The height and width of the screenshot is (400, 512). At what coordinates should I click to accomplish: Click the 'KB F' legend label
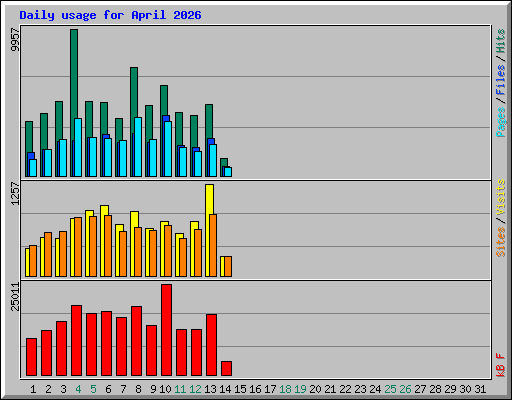coord(501,365)
